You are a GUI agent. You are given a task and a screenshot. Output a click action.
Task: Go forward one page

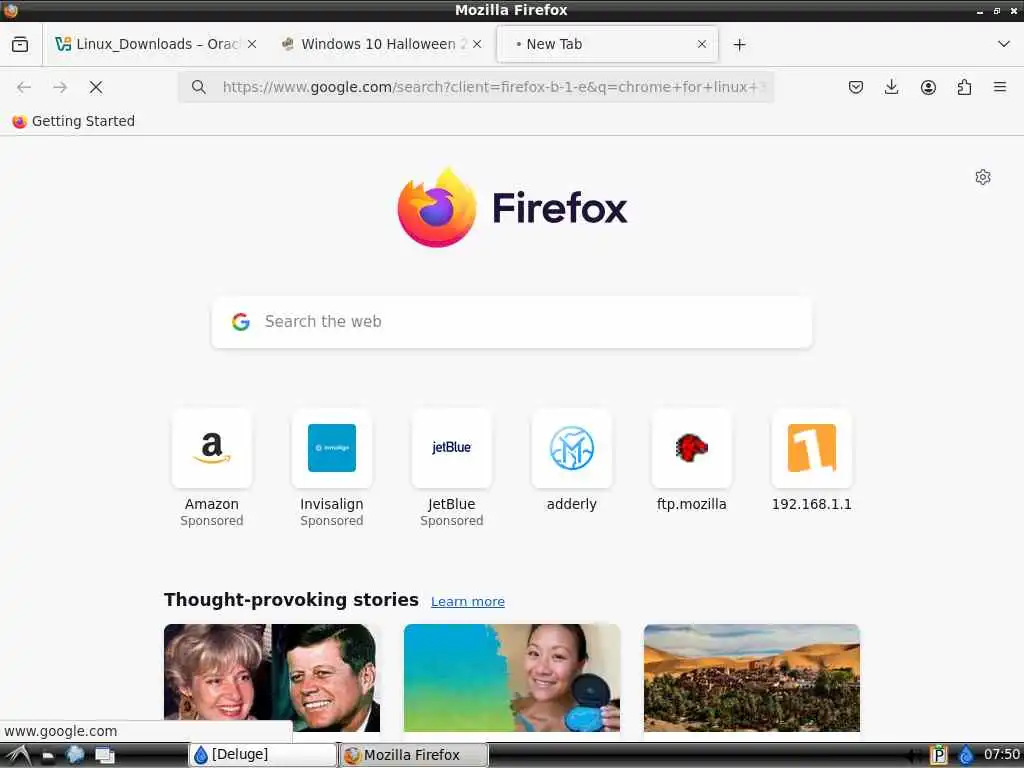[x=60, y=87]
